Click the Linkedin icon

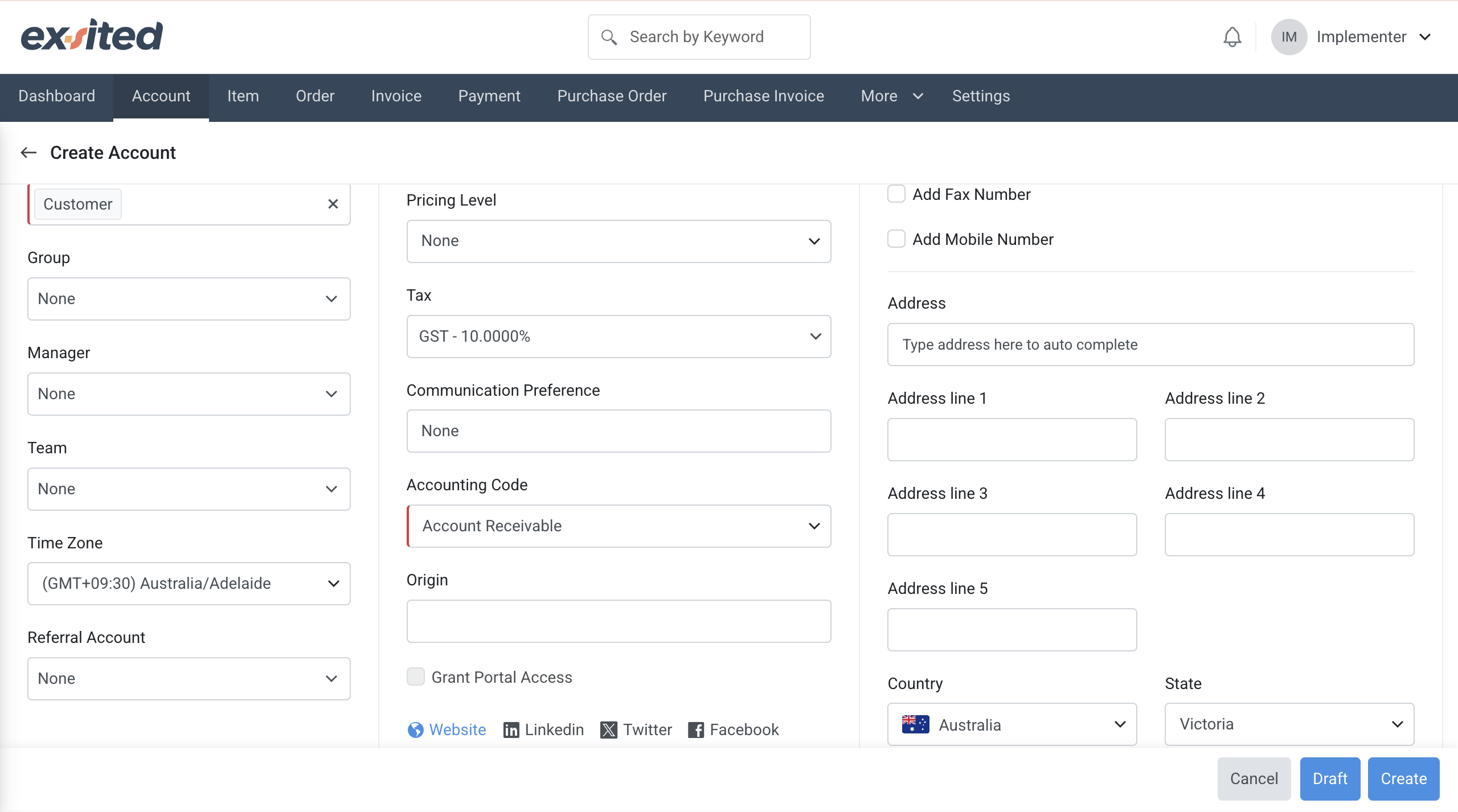[x=511, y=729]
